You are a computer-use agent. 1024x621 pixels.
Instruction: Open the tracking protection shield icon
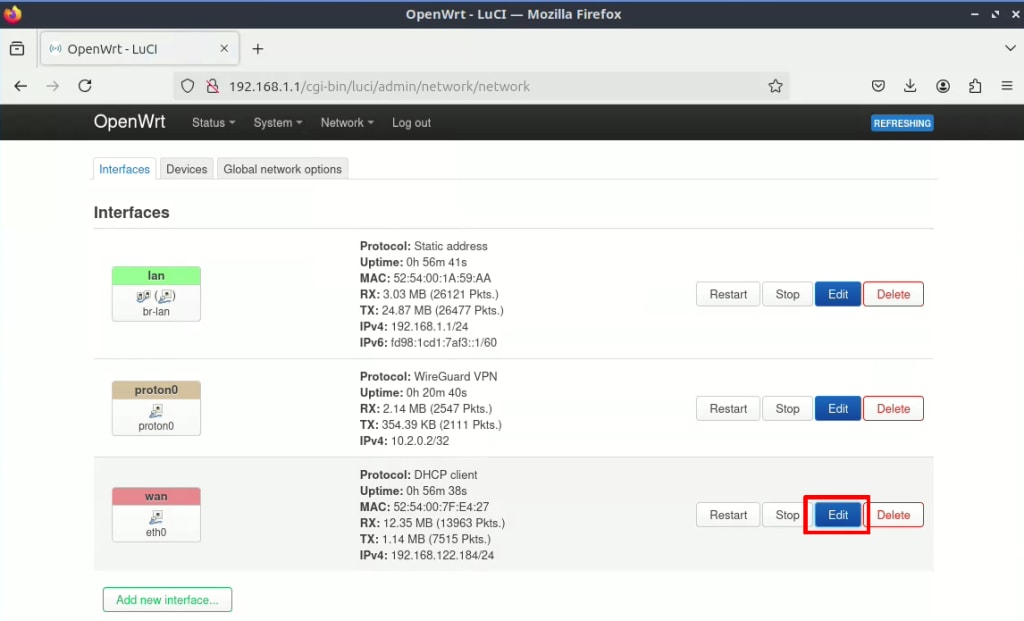pos(187,86)
